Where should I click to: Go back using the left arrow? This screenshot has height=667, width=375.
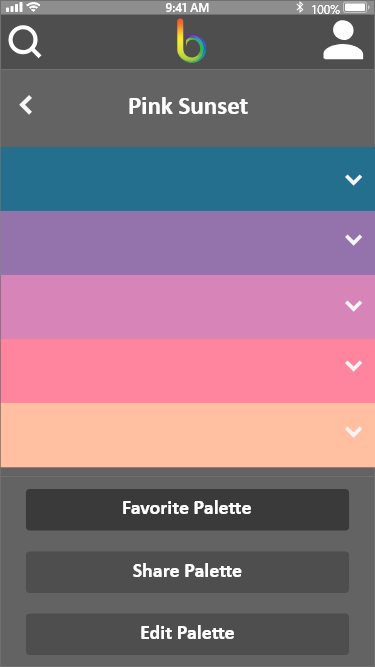click(26, 105)
